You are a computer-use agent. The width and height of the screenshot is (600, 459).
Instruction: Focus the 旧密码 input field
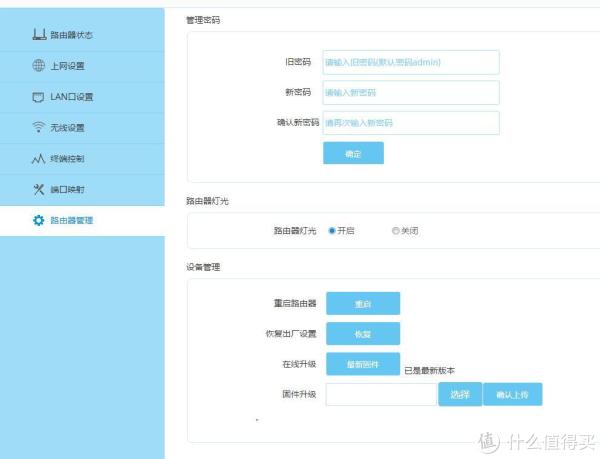(410, 62)
